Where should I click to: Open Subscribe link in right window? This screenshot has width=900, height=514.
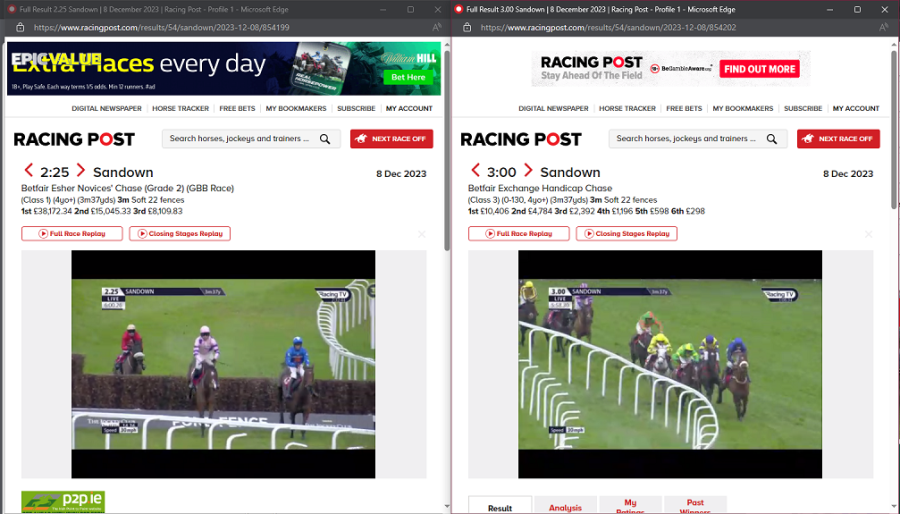point(803,108)
